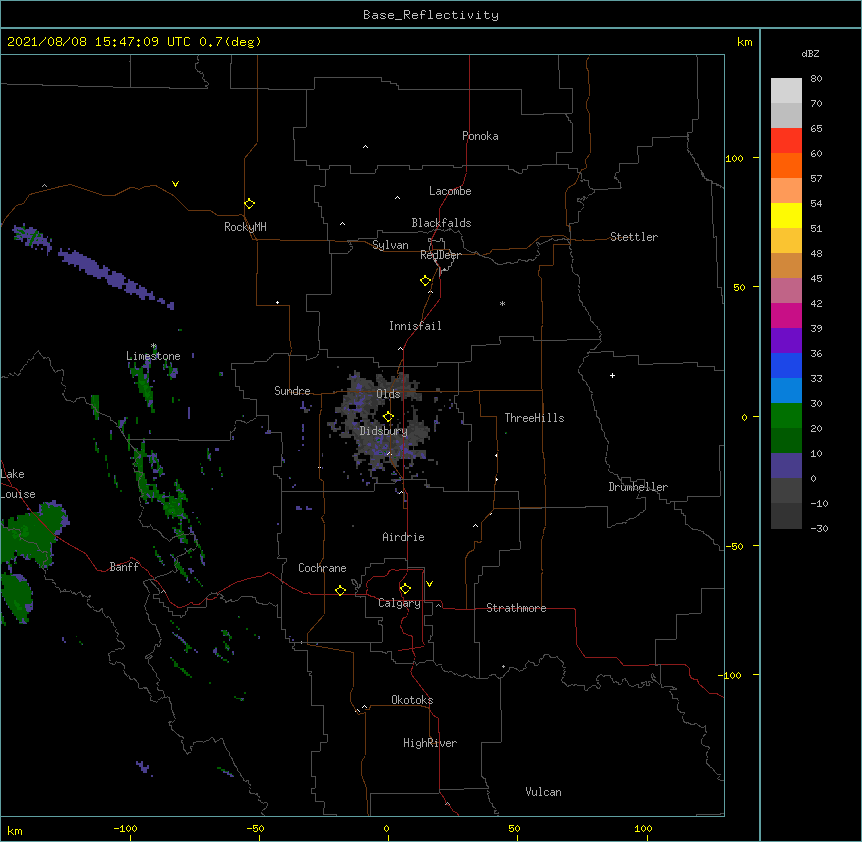Click the white asterisk above the Limestone label

click(x=154, y=346)
